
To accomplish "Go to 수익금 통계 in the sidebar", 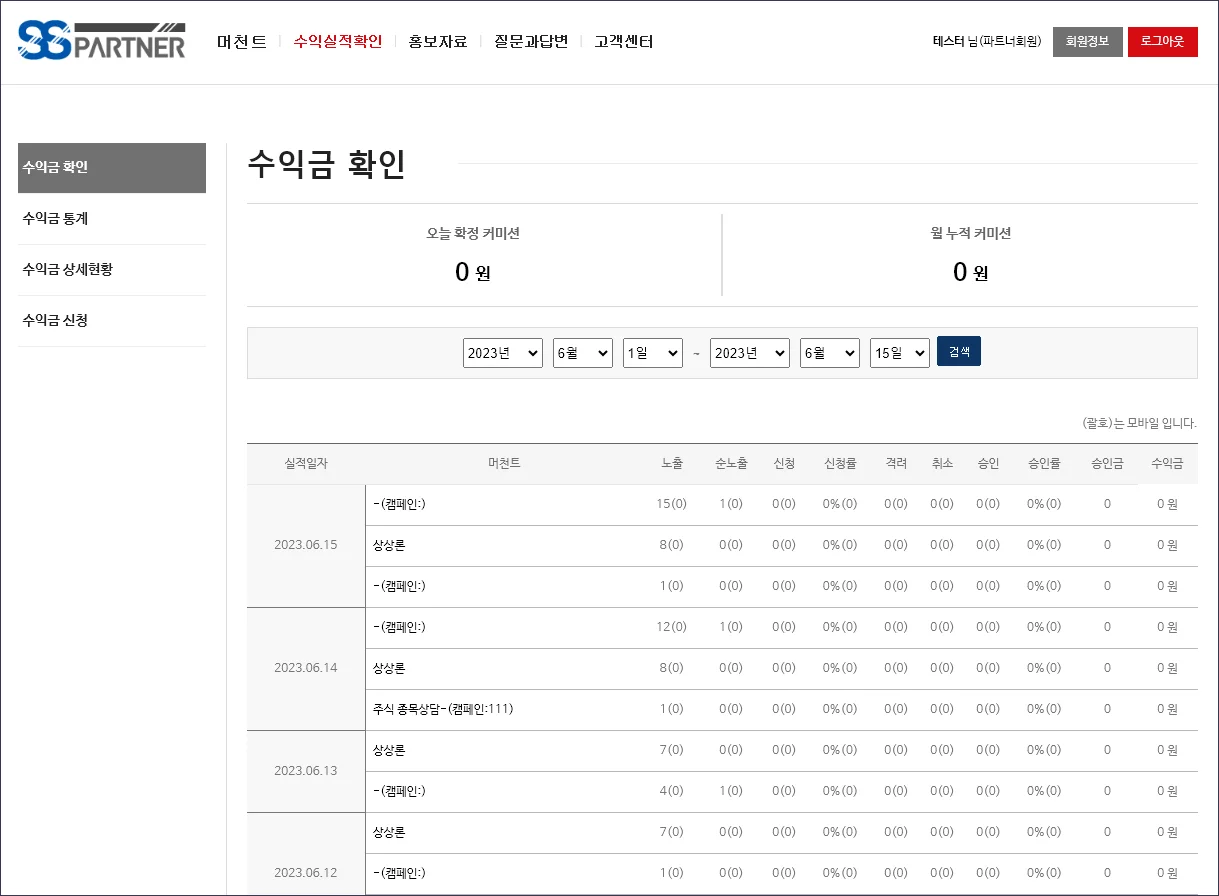I will 112,219.
